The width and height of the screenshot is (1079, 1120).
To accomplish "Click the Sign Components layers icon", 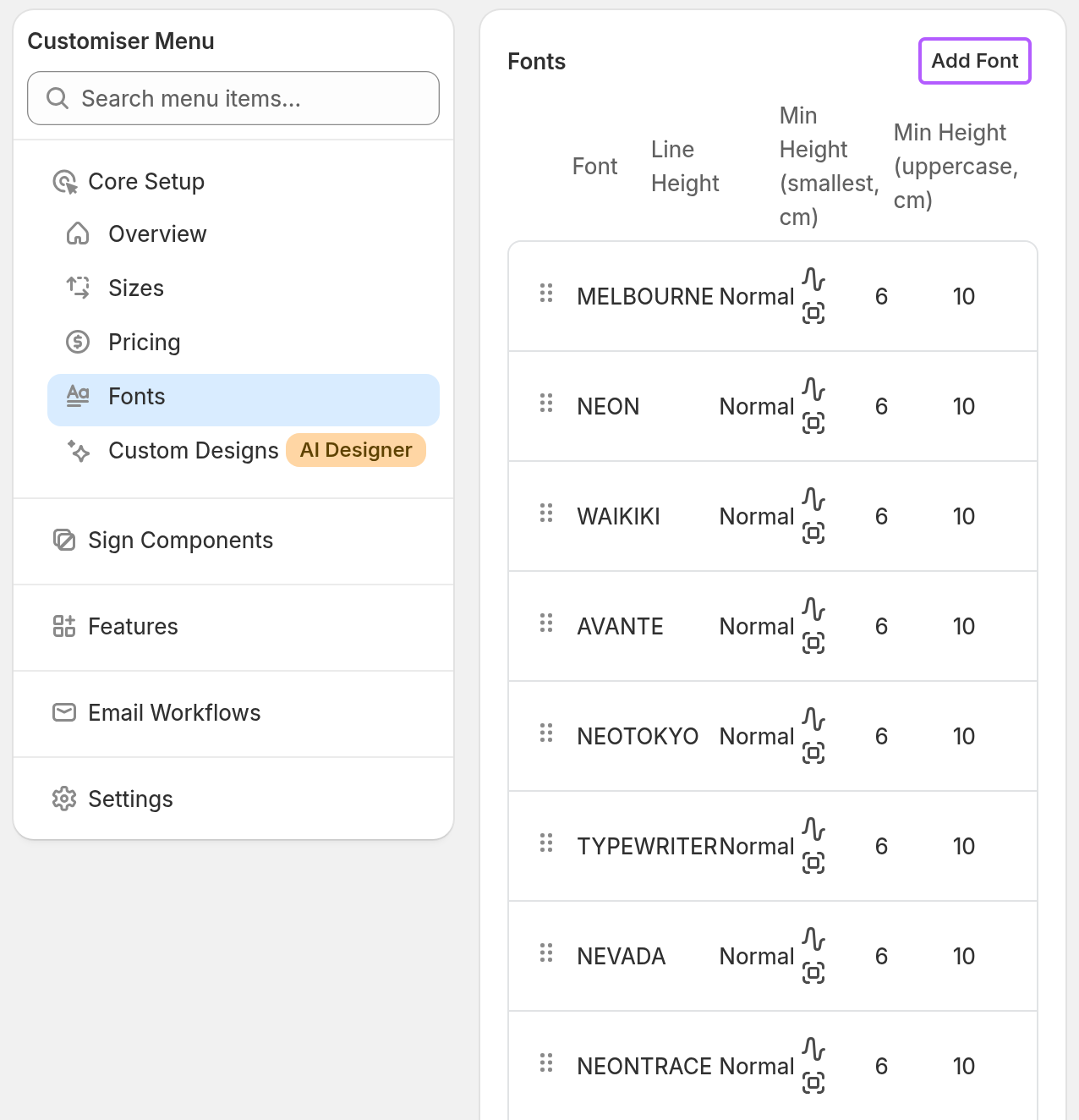I will click(x=64, y=540).
